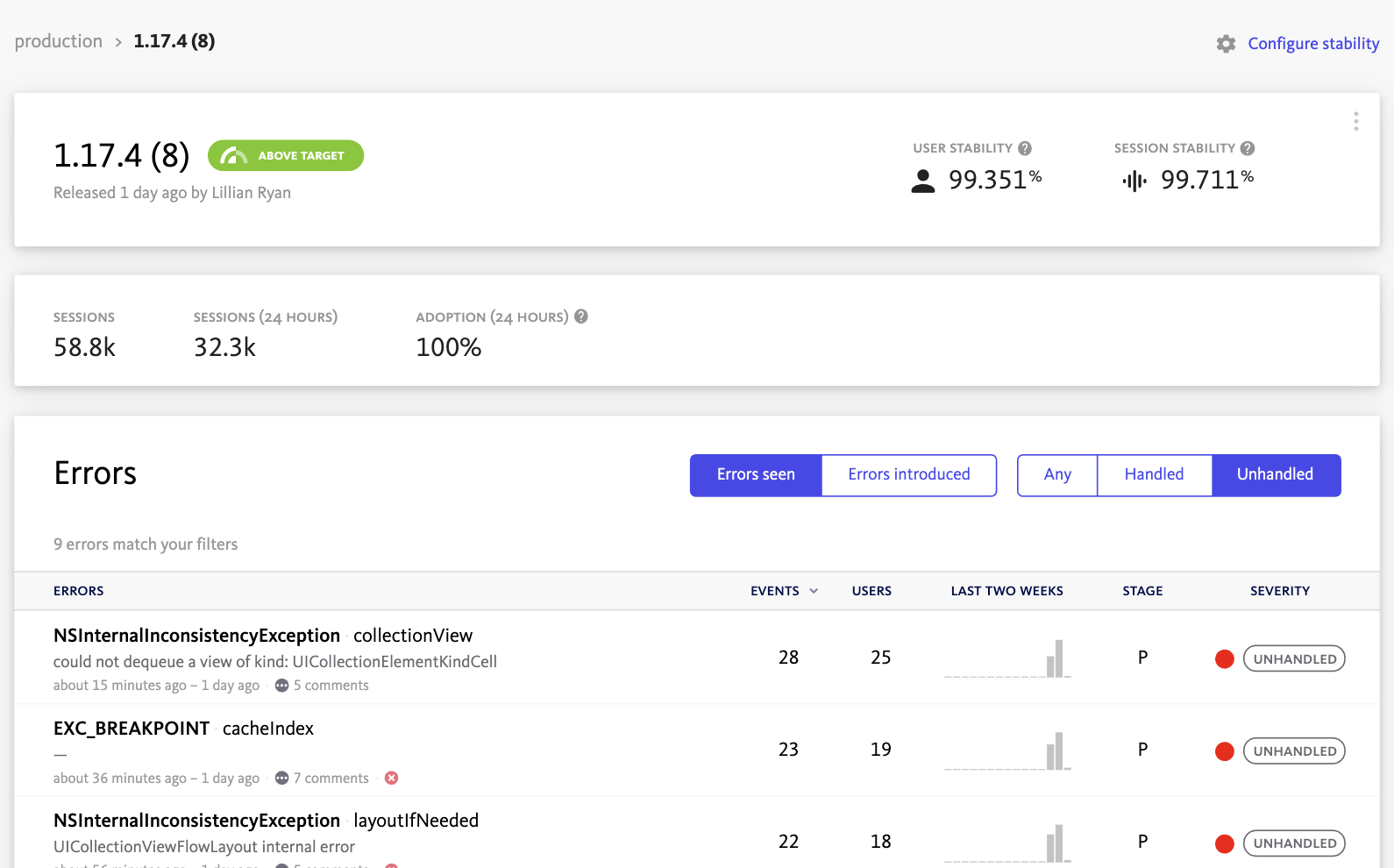
Task: Click '9 errors match your filters' text
Action: coord(146,544)
